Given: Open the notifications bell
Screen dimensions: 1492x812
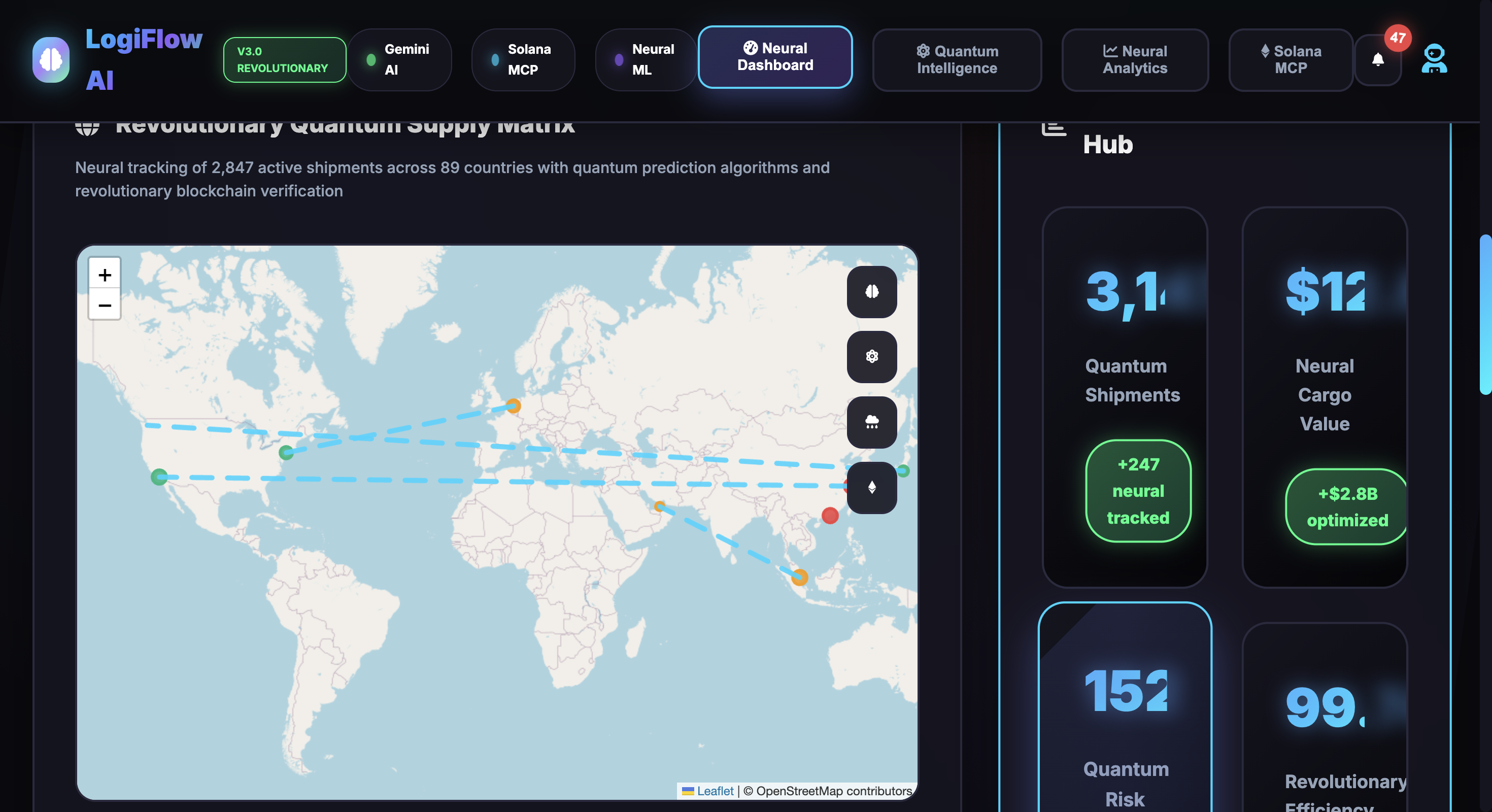Looking at the screenshot, I should pos(1378,60).
